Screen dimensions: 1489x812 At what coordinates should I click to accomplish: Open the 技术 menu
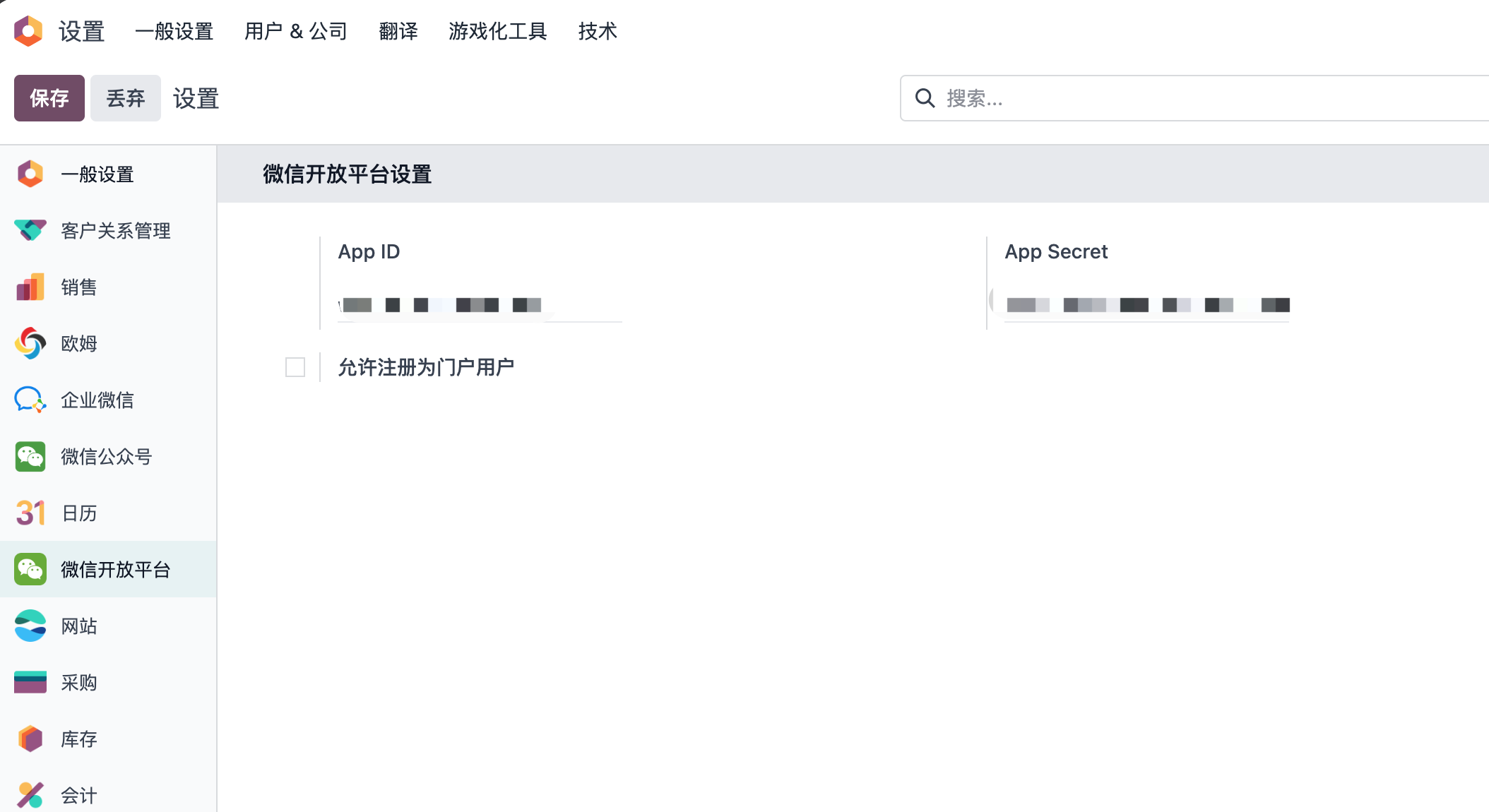click(x=597, y=31)
